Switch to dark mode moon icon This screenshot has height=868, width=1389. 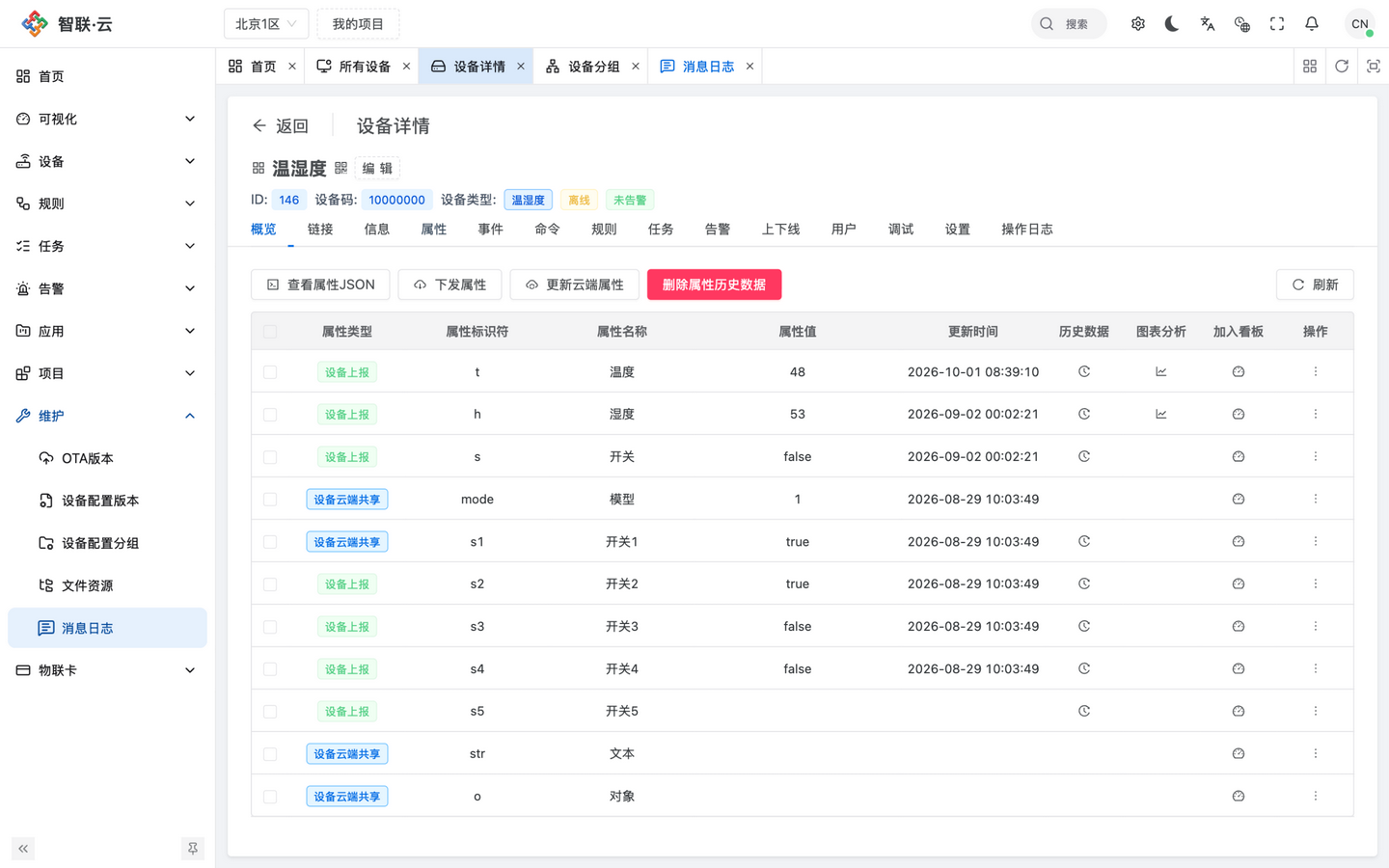tap(1172, 24)
